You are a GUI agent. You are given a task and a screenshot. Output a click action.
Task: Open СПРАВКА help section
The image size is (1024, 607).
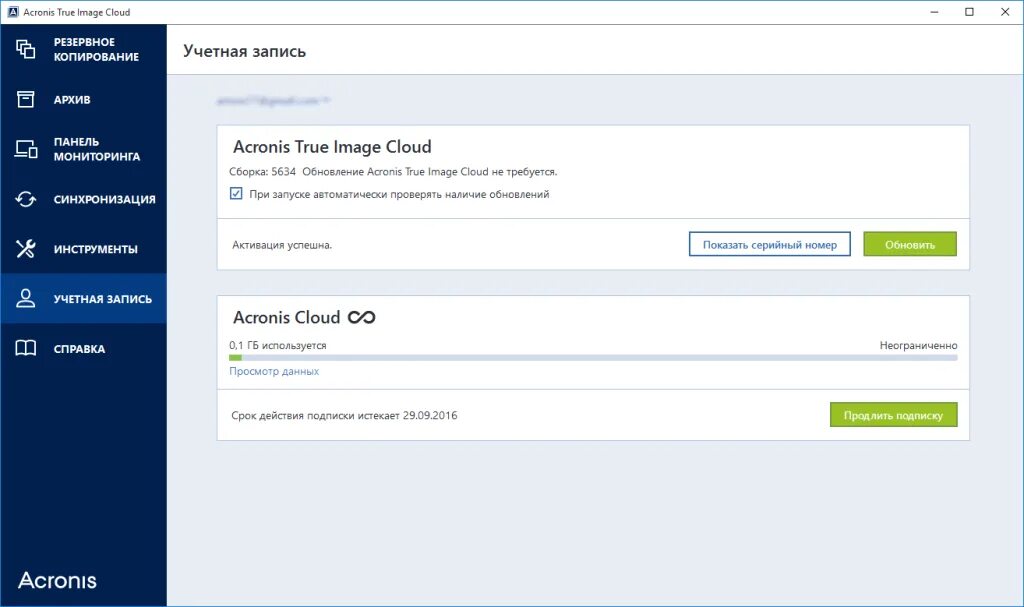84,348
